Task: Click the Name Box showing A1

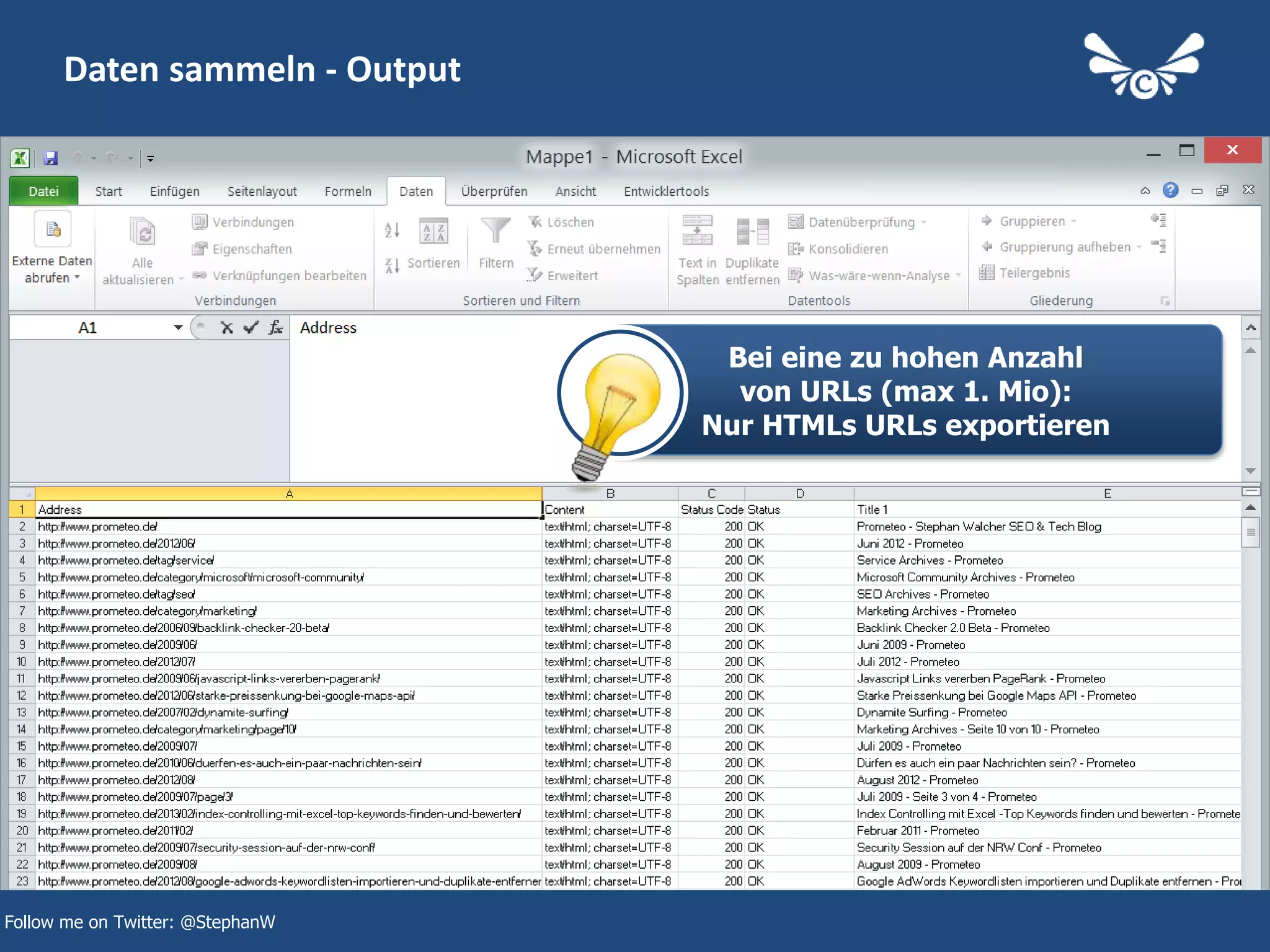Action: pos(89,327)
